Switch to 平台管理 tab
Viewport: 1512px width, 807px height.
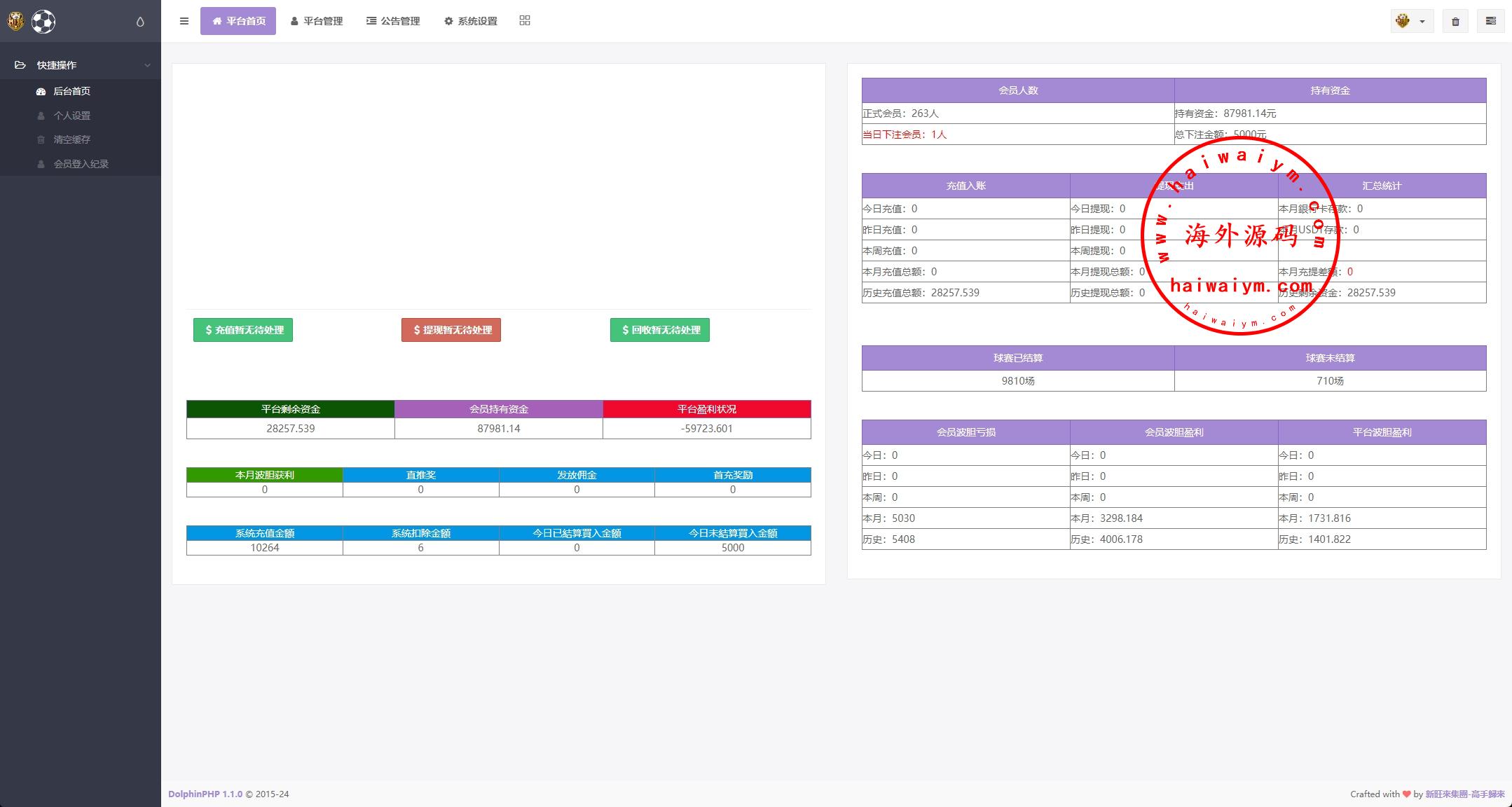pyautogui.click(x=316, y=21)
